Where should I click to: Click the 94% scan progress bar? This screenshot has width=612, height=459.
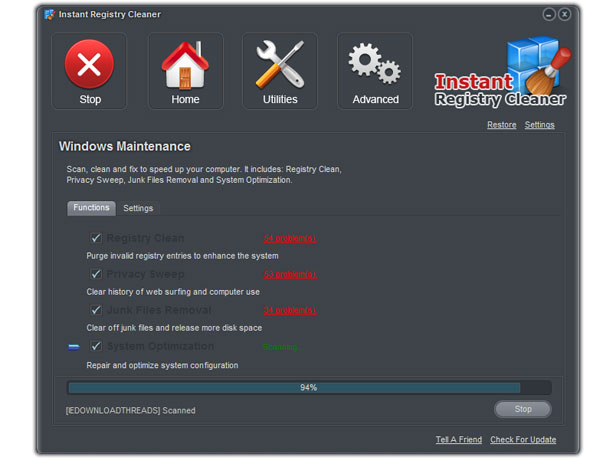(x=309, y=388)
